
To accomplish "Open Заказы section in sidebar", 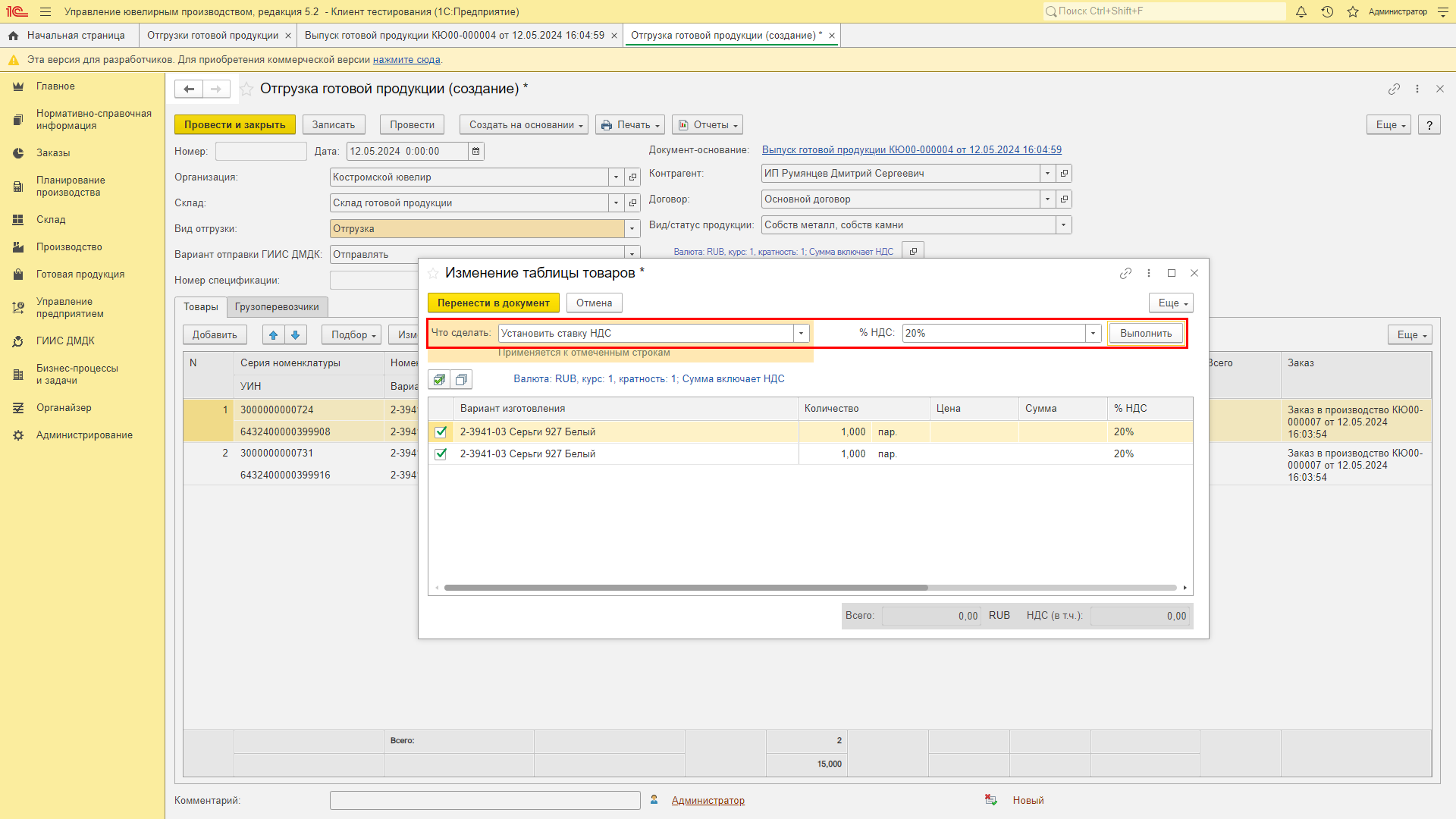I will coord(53,153).
